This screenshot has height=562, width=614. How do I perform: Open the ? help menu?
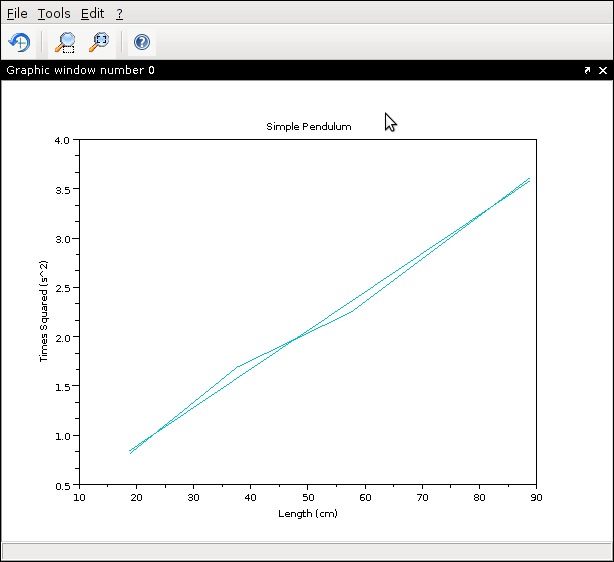click(119, 14)
